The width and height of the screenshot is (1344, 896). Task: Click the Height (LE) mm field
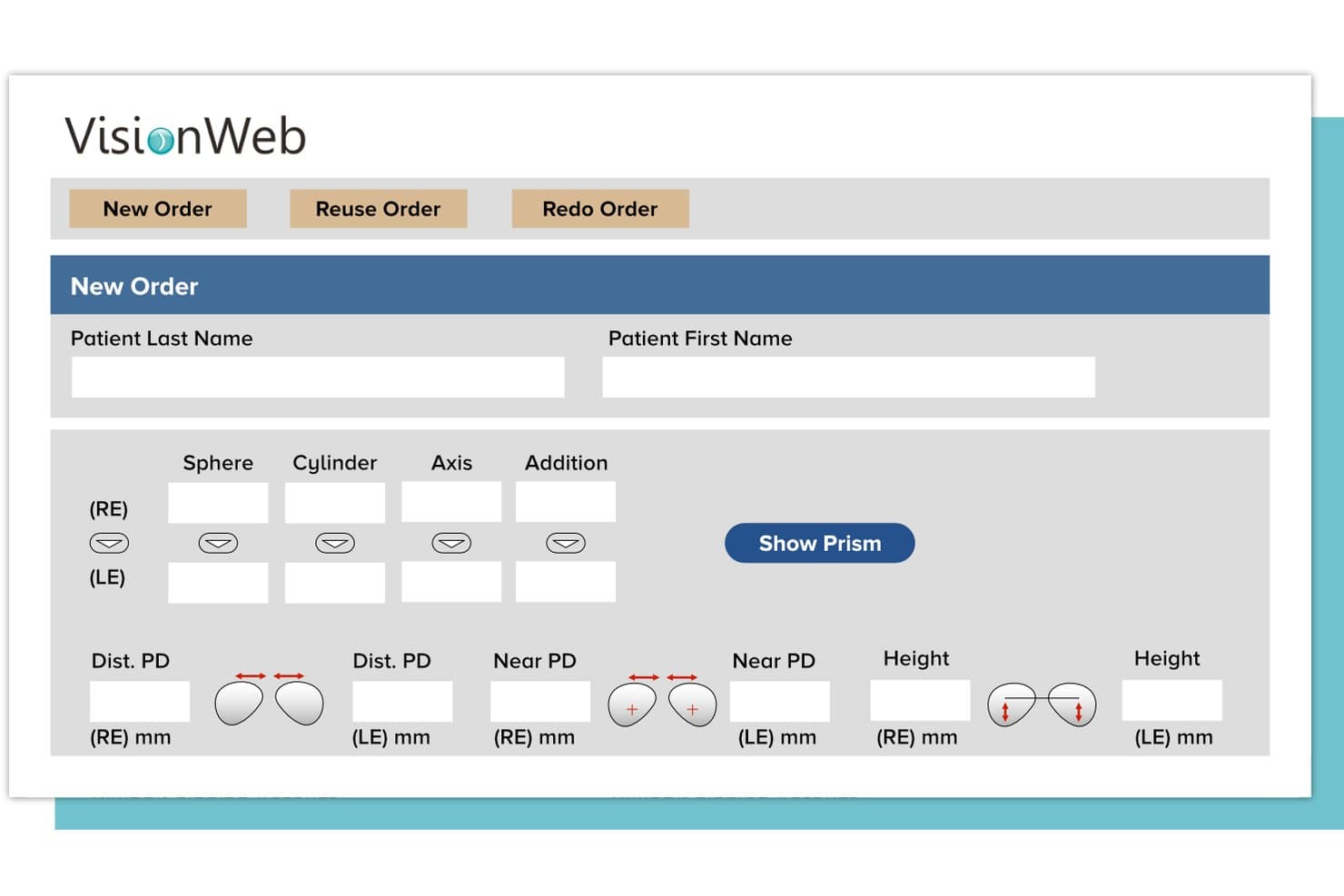[1172, 701]
